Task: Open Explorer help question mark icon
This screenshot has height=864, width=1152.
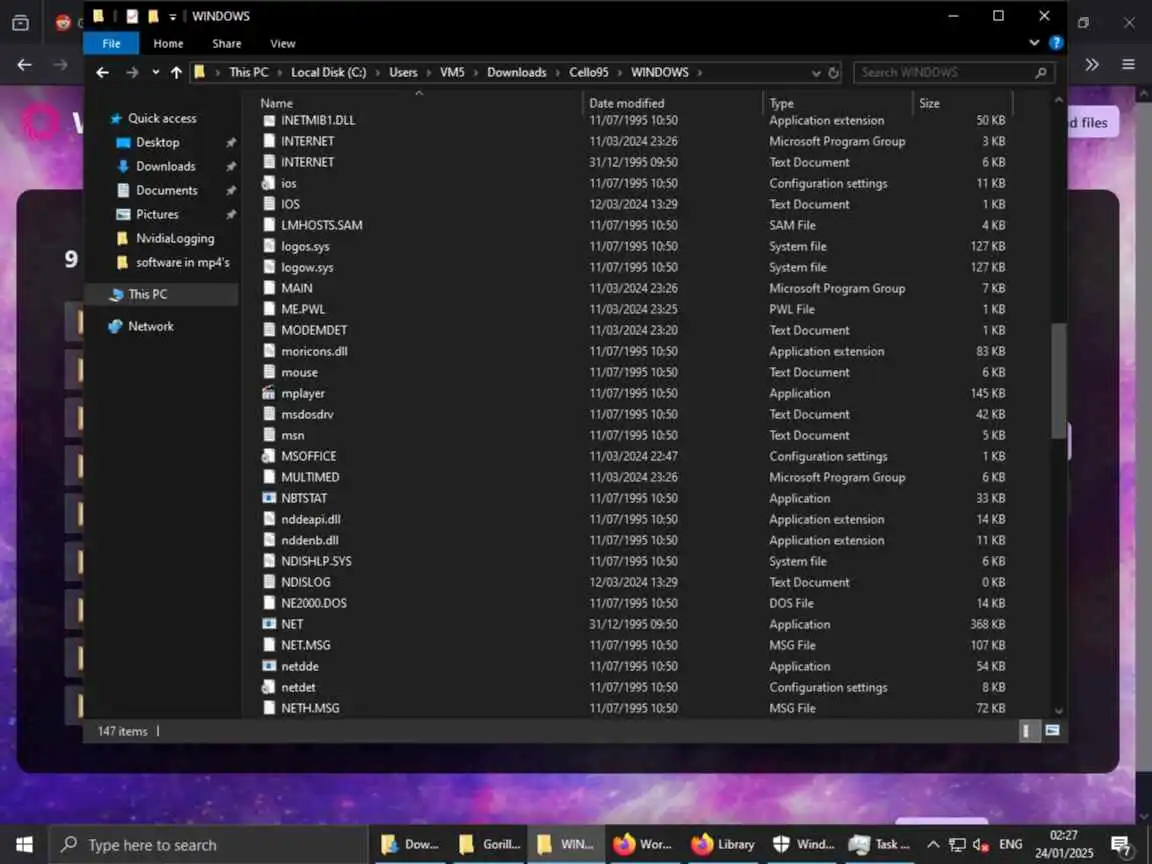Action: [x=1056, y=43]
